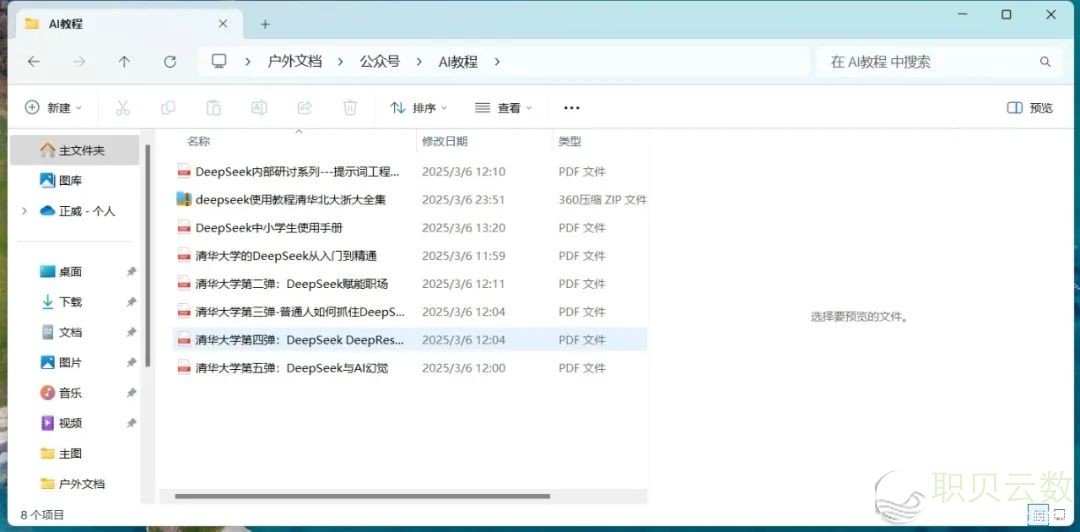Viewport: 1080px width, 532px height.
Task: Click the Copy icon in toolbar
Action: [x=168, y=108]
